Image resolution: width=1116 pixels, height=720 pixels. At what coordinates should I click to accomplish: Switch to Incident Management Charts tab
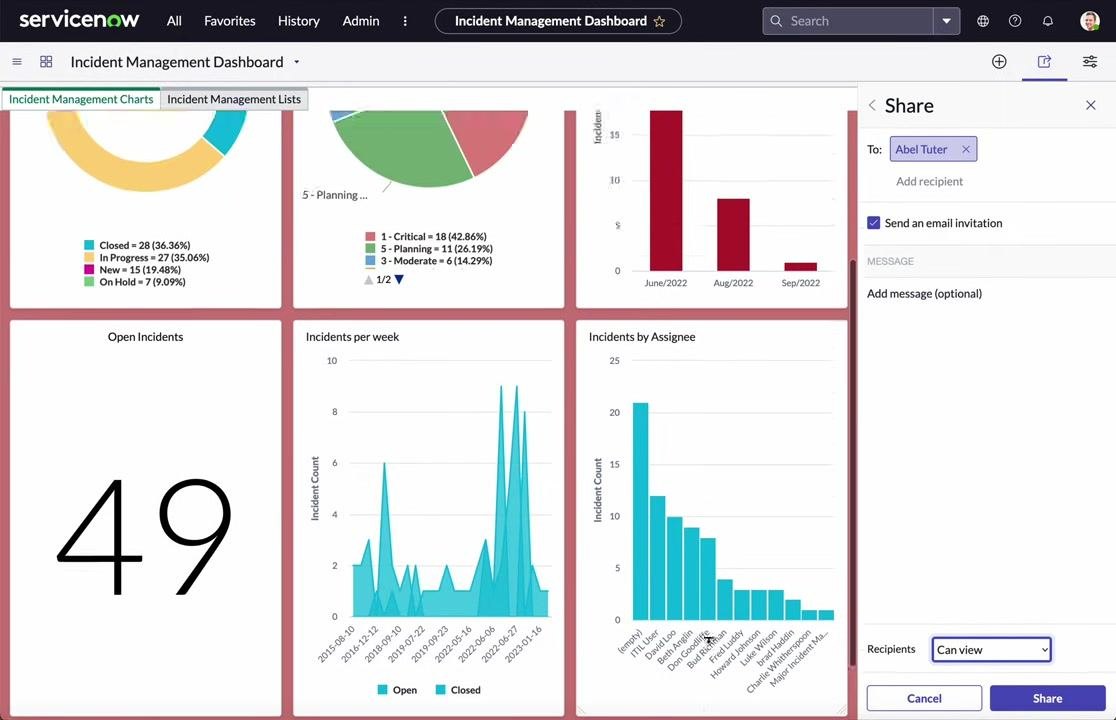click(81, 100)
